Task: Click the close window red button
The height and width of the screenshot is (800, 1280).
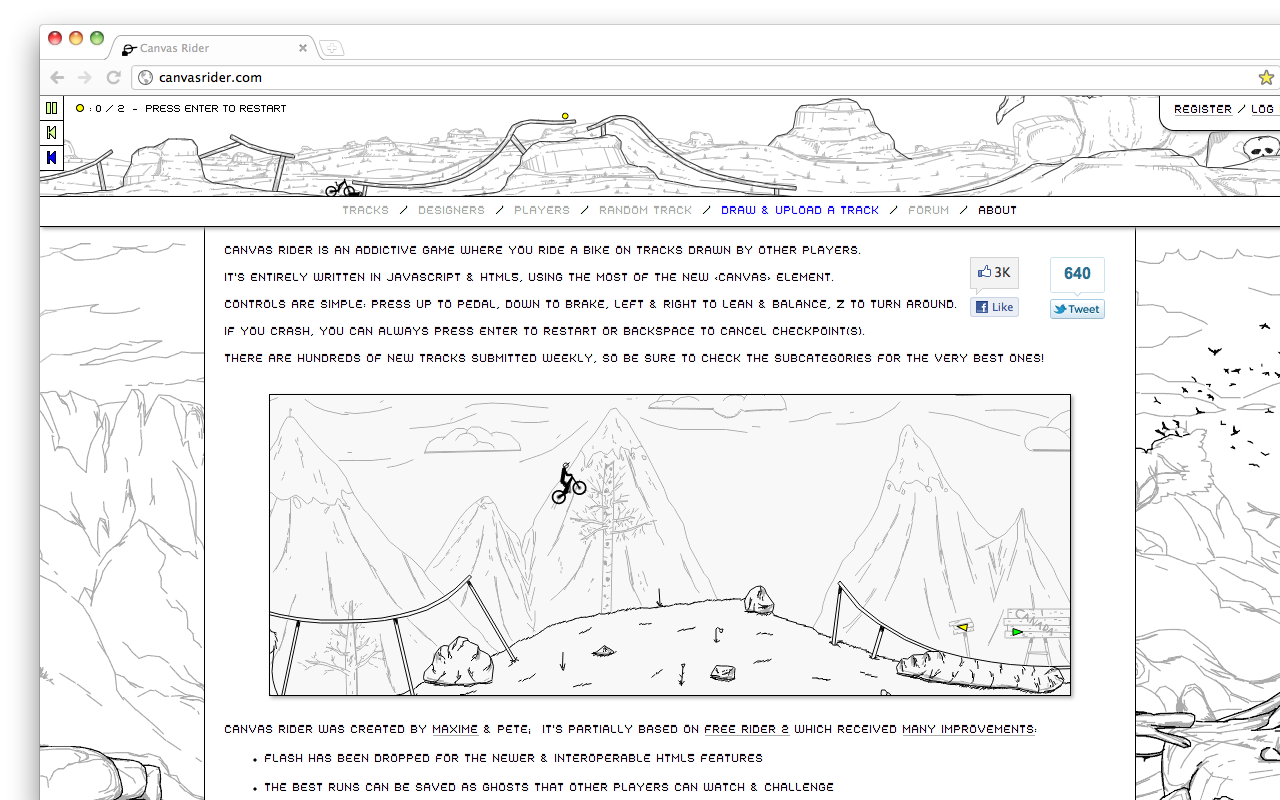Action: click(55, 38)
